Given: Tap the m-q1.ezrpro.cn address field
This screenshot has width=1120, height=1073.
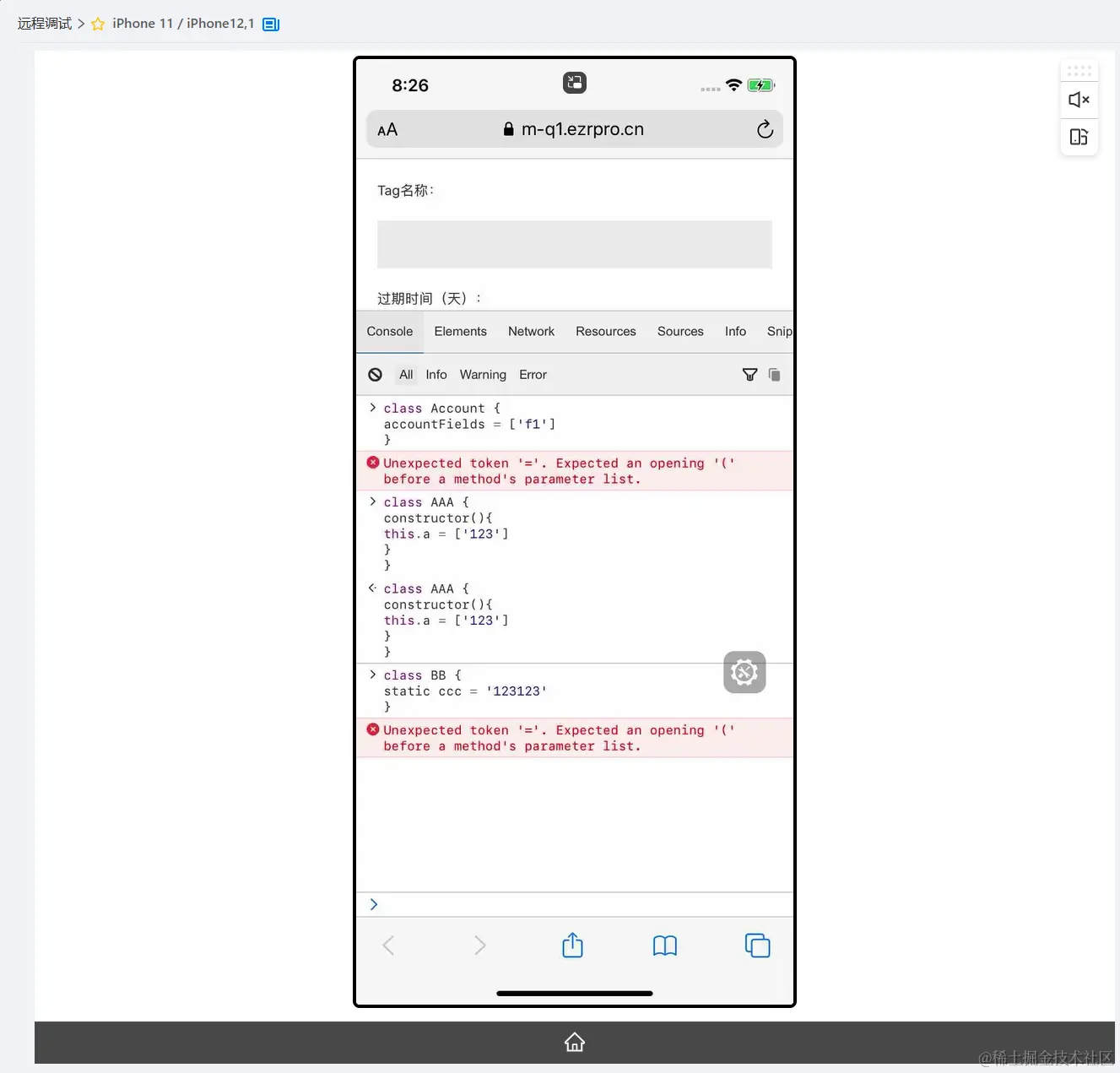Looking at the screenshot, I should point(574,129).
